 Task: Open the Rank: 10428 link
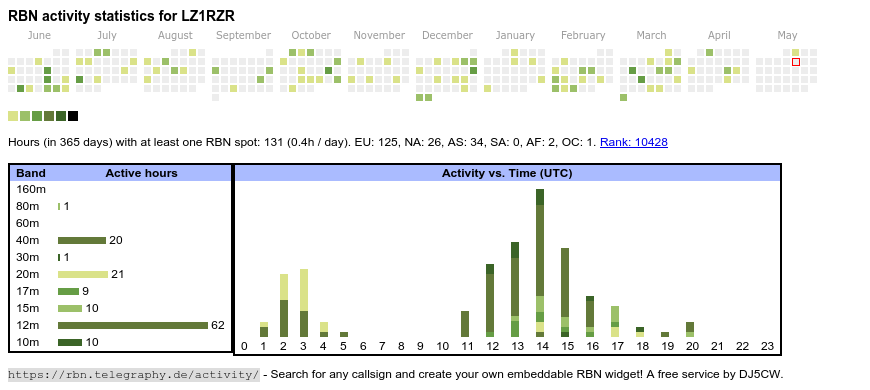634,142
